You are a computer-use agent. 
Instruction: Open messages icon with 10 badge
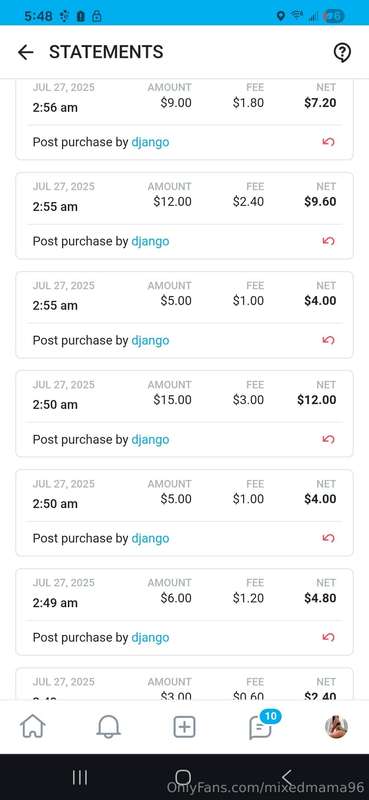click(x=261, y=725)
